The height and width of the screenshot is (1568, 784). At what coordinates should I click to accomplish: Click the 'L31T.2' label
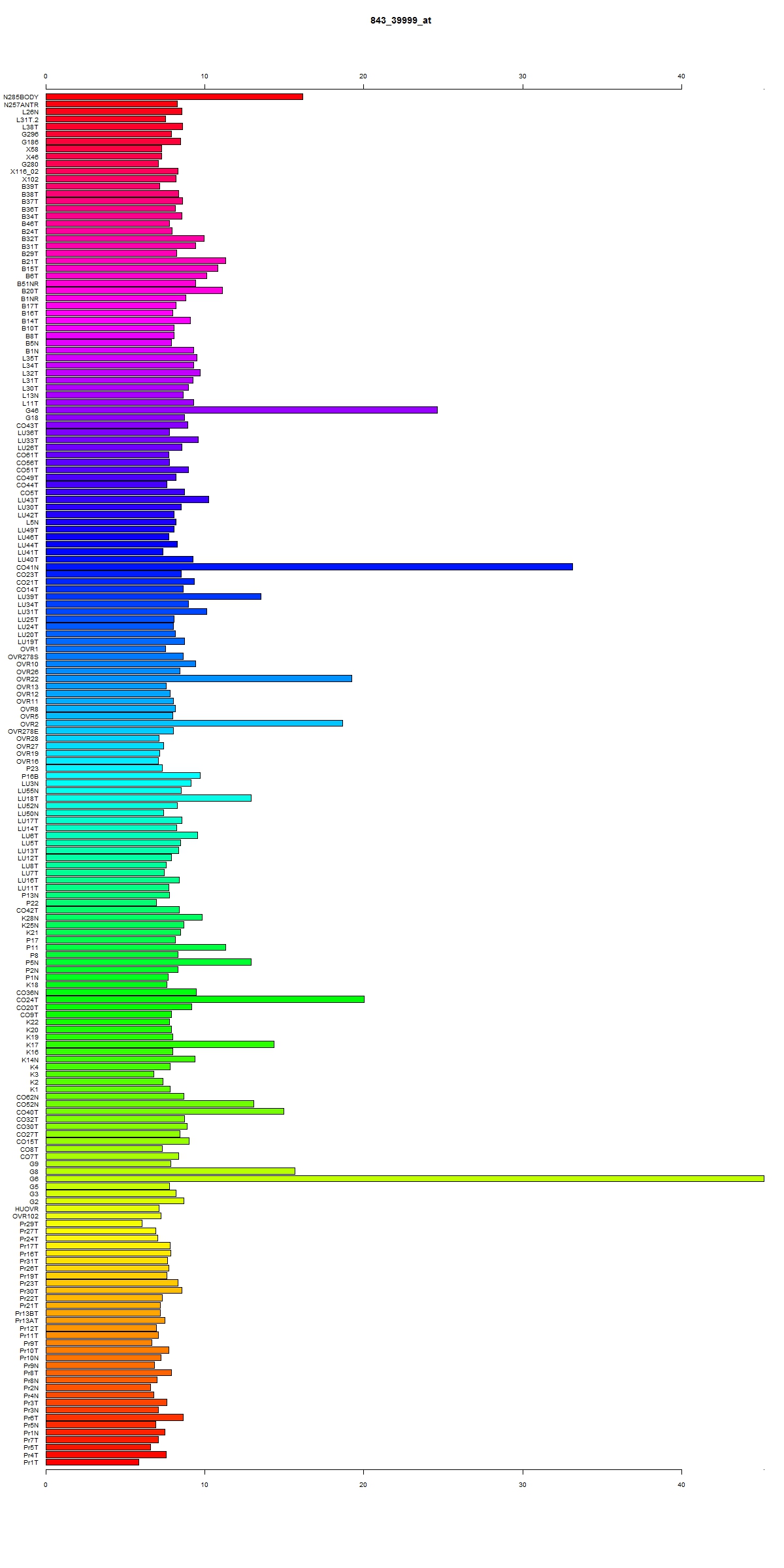point(27,120)
